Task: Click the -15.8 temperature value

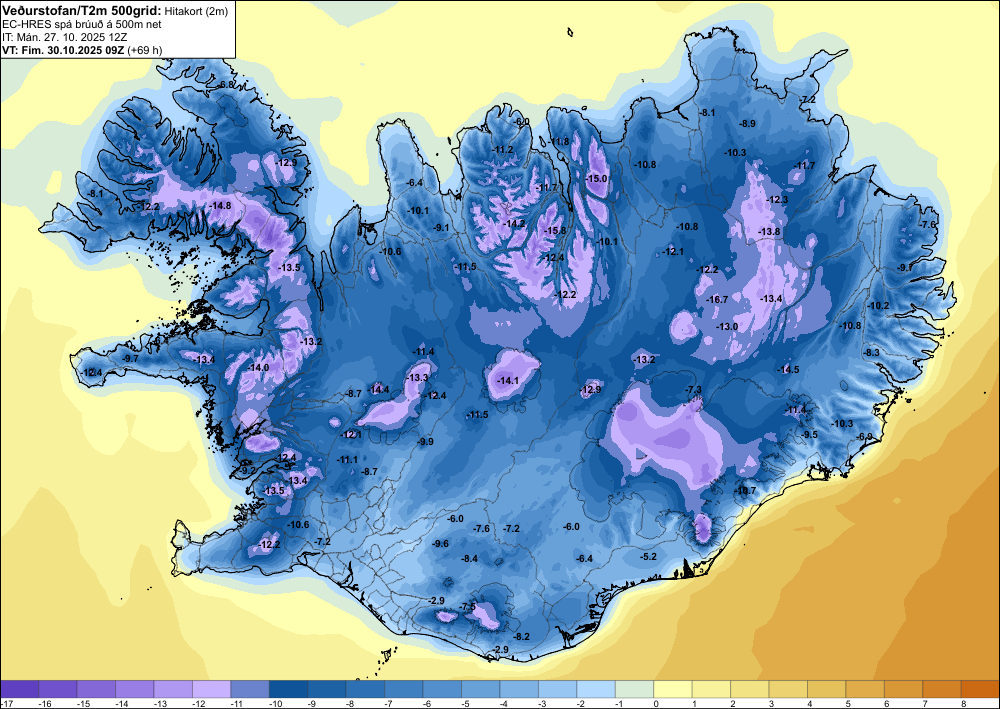Action: [555, 231]
